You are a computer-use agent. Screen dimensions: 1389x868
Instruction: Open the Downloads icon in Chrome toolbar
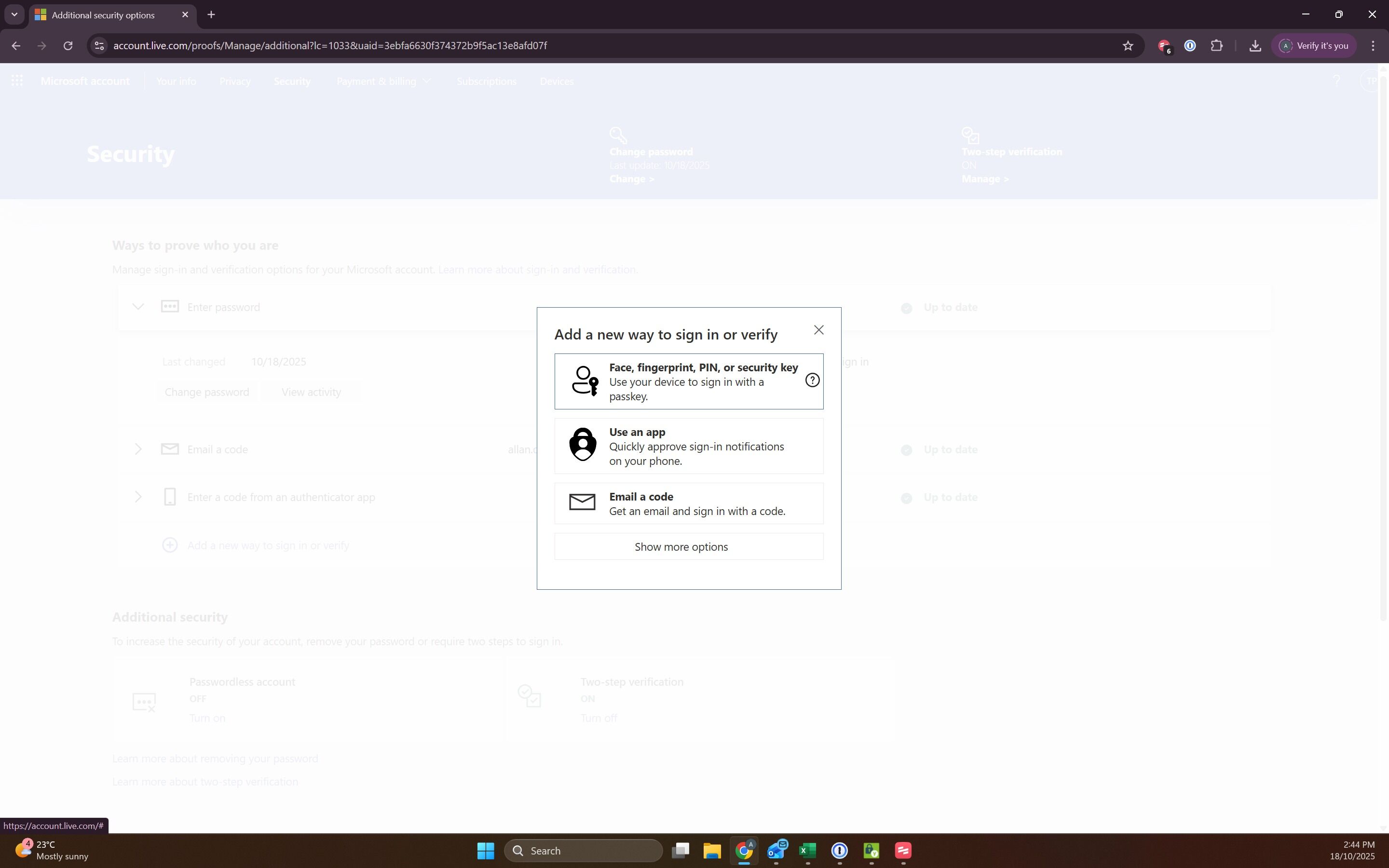click(1255, 45)
